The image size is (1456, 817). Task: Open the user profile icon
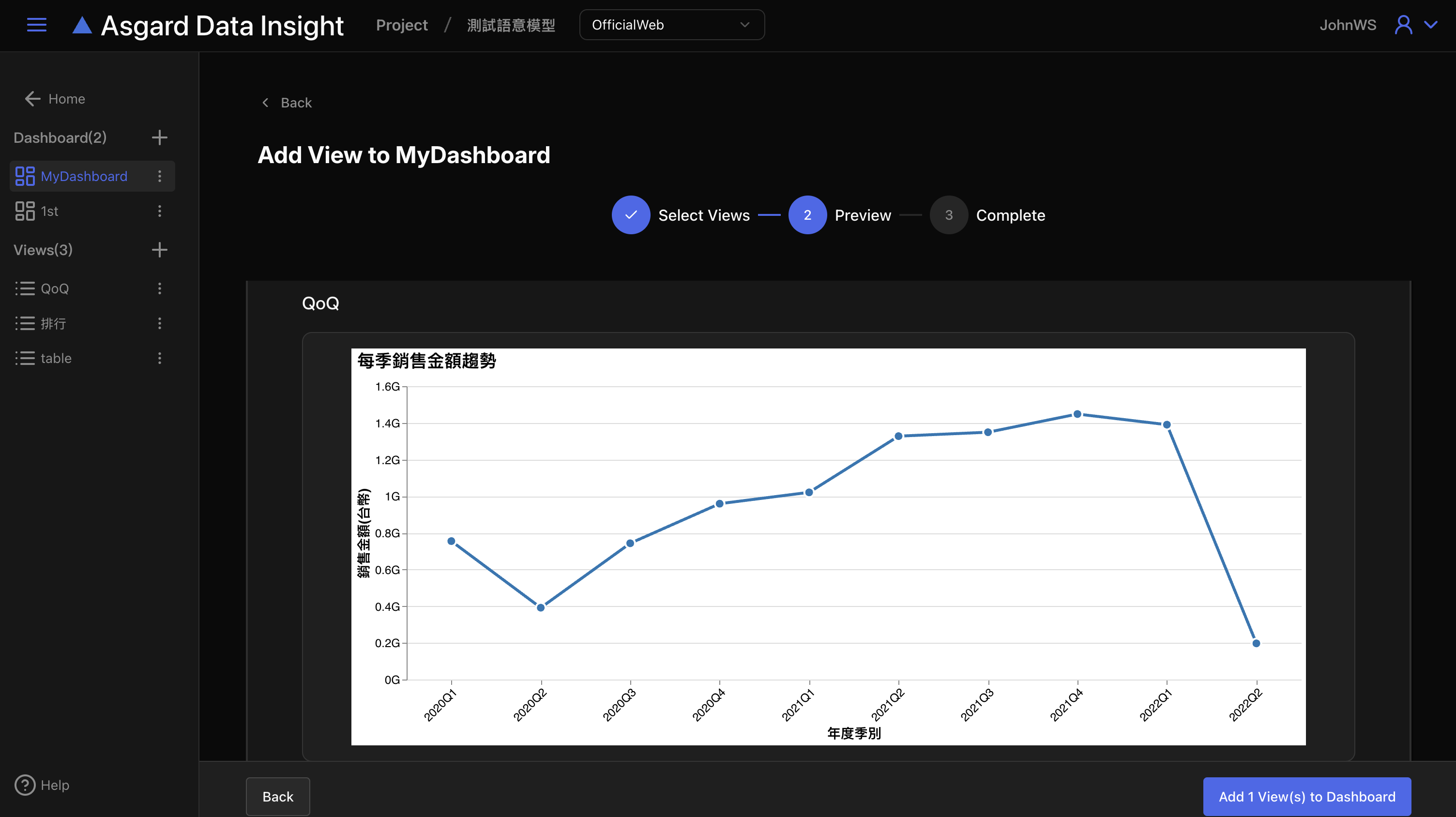click(1403, 25)
